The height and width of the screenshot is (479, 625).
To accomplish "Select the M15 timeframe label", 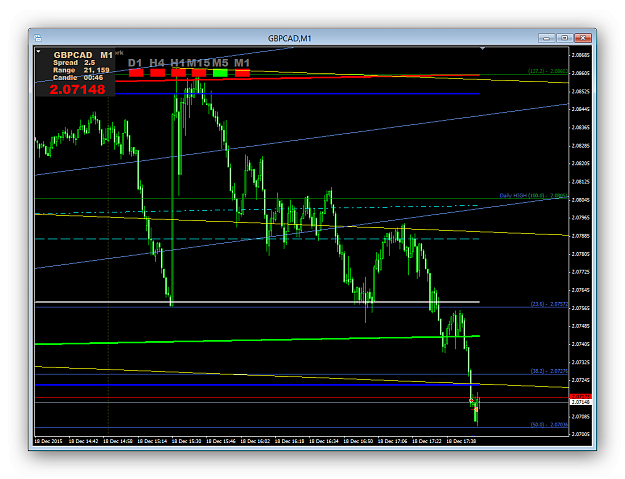I will click(199, 63).
